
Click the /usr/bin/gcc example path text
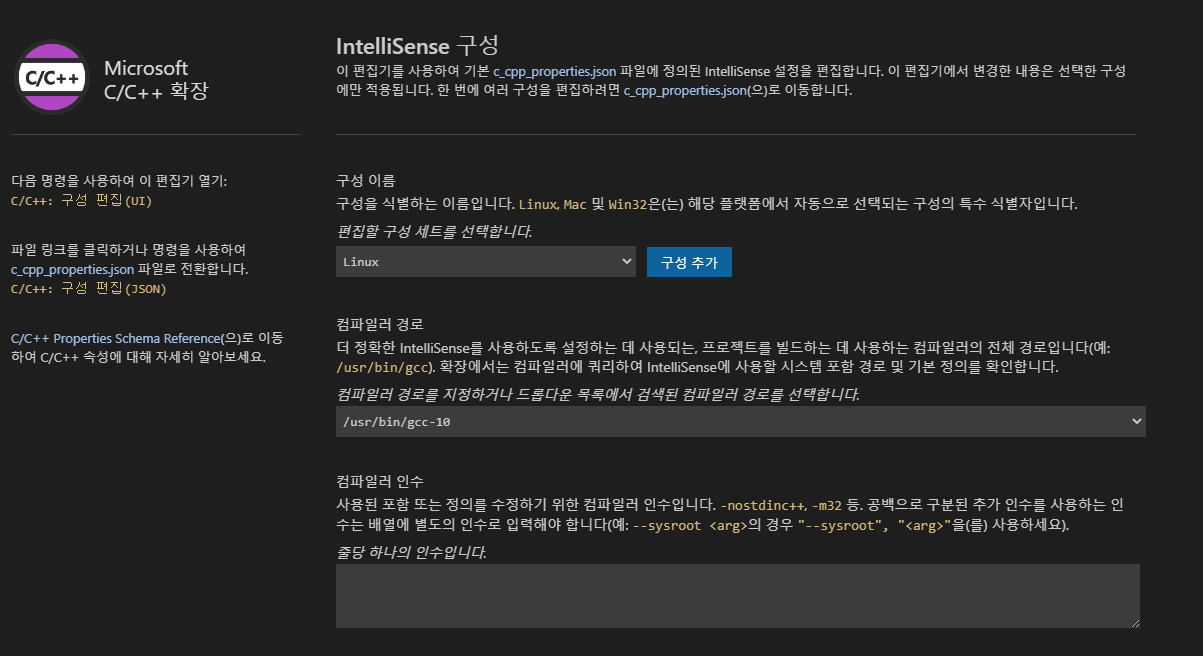(383, 367)
